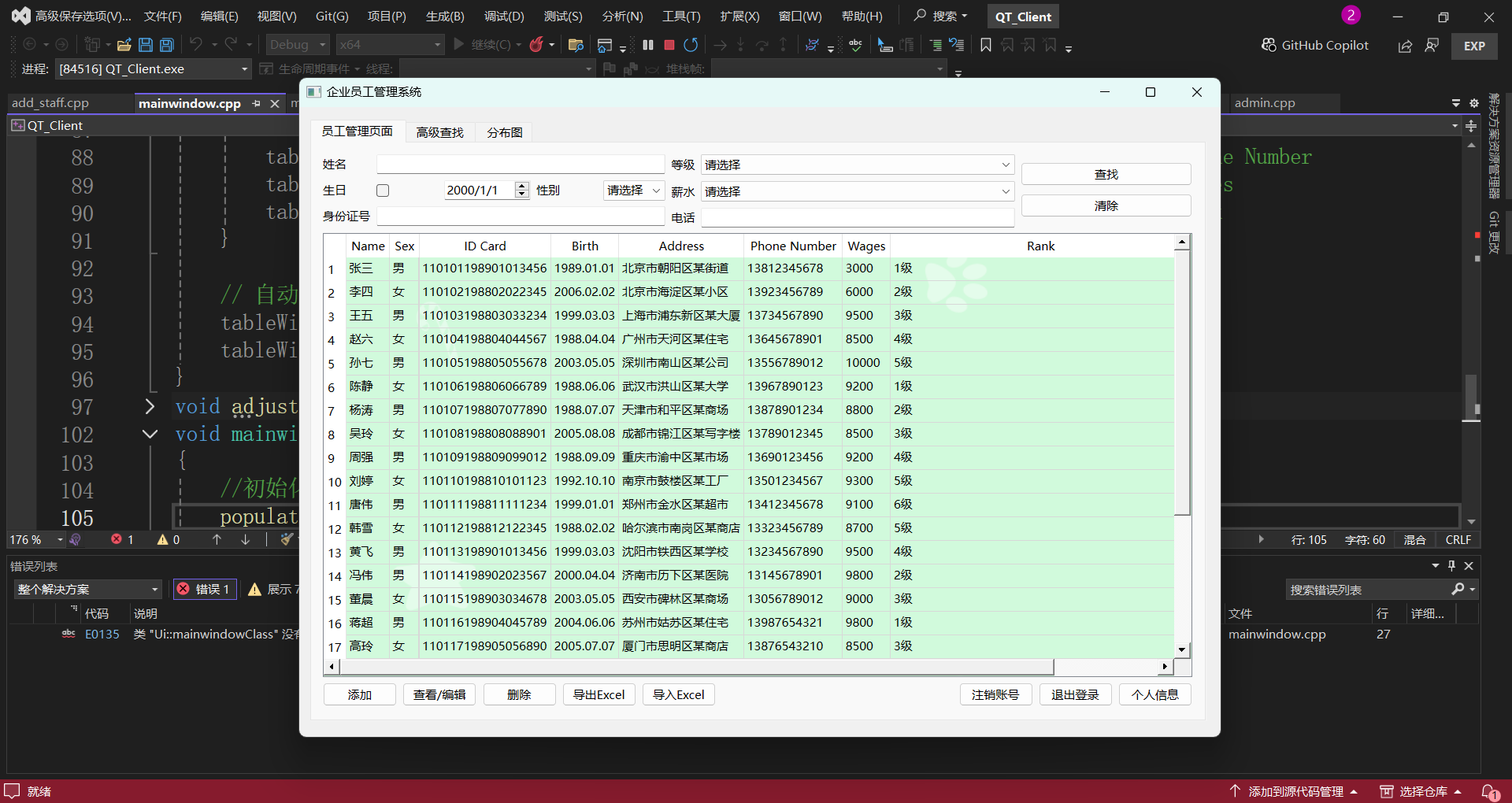The height and width of the screenshot is (803, 1512).
Task: Toggle the 错误 1 errors filter button
Action: tap(205, 589)
